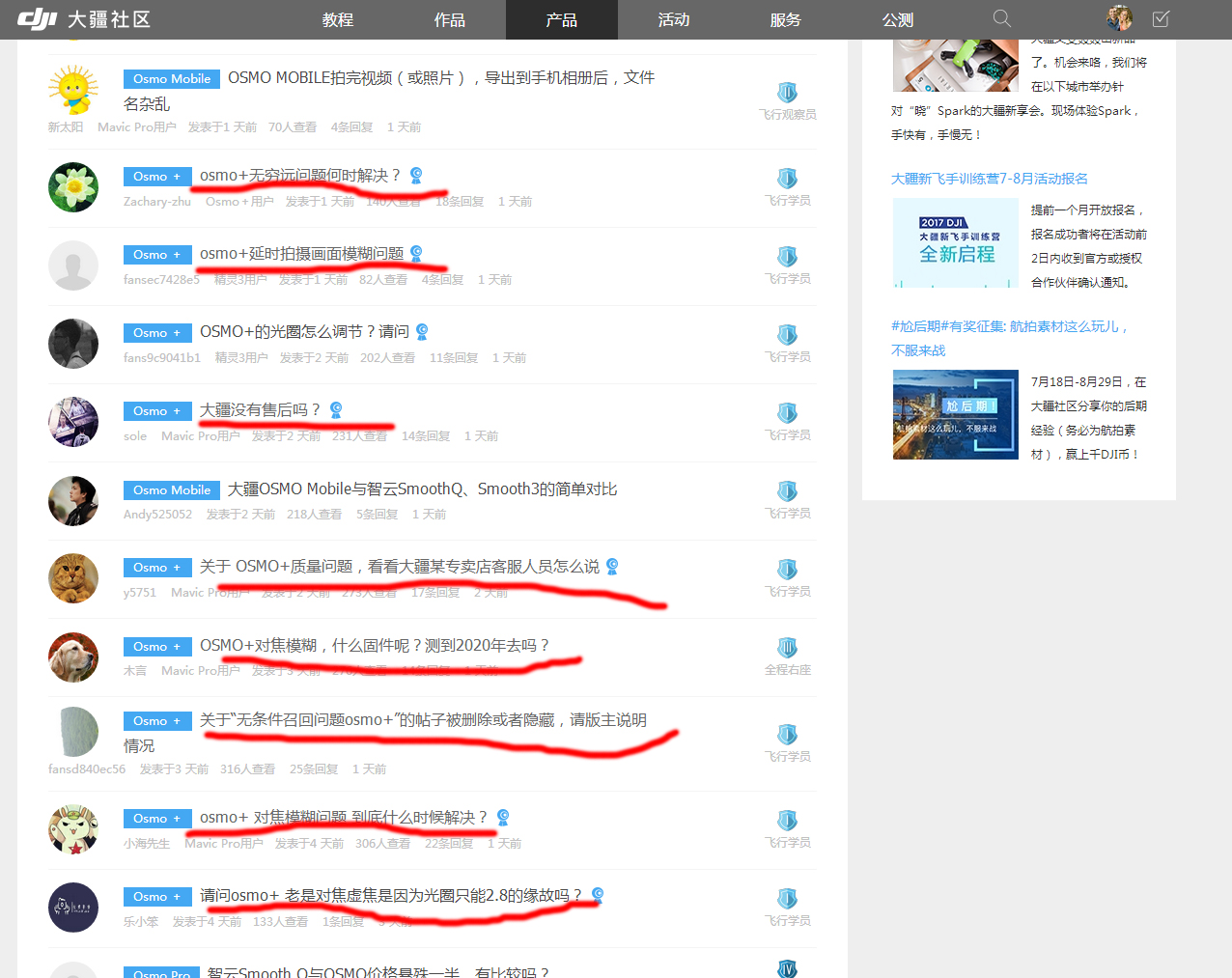The image size is (1232, 978).
Task: Open sidebar link 大疆新飞手训练营7-8月活动报名
Action: [990, 179]
